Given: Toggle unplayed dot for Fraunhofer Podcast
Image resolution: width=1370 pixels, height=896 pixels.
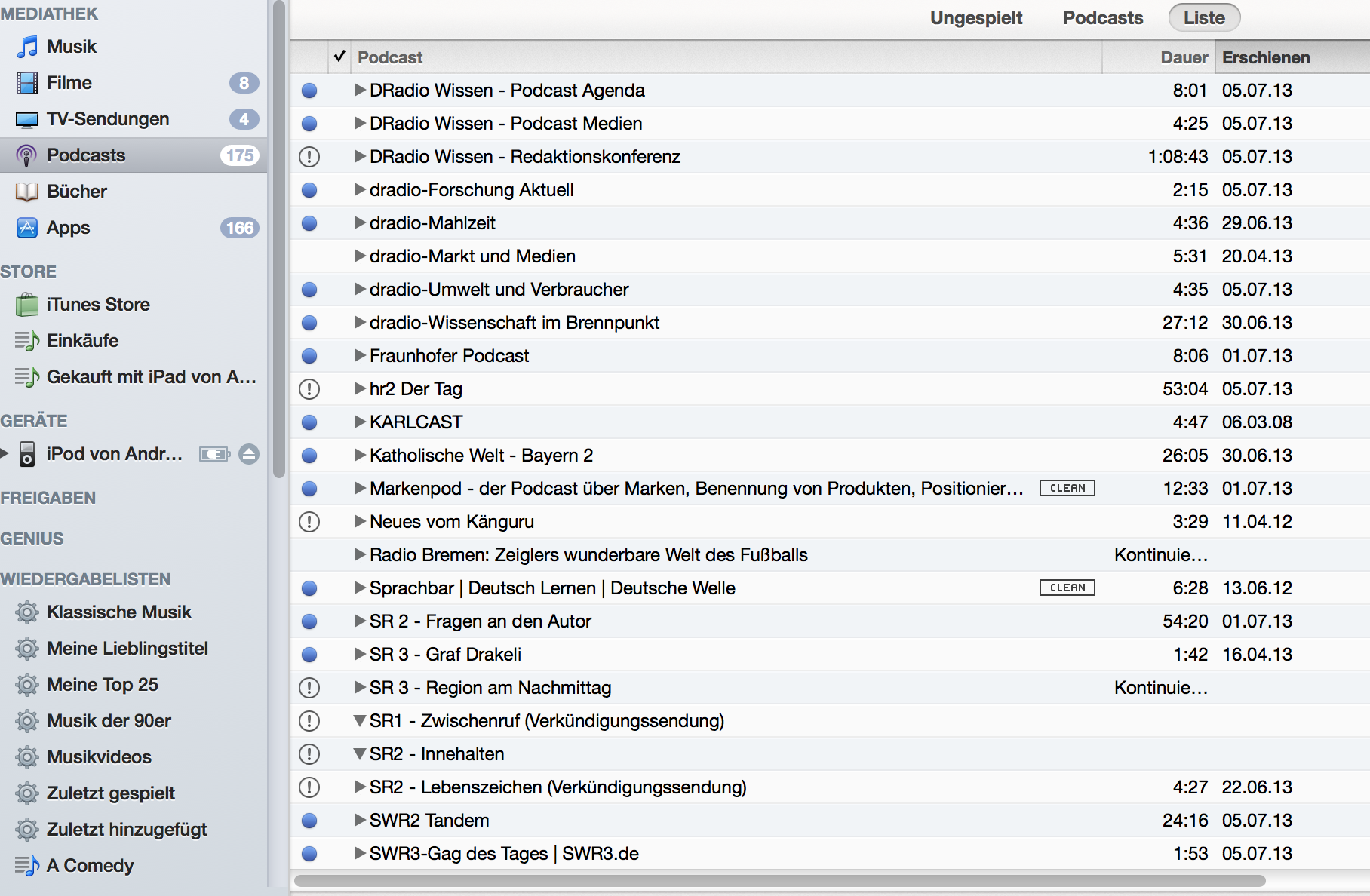Looking at the screenshot, I should [309, 356].
